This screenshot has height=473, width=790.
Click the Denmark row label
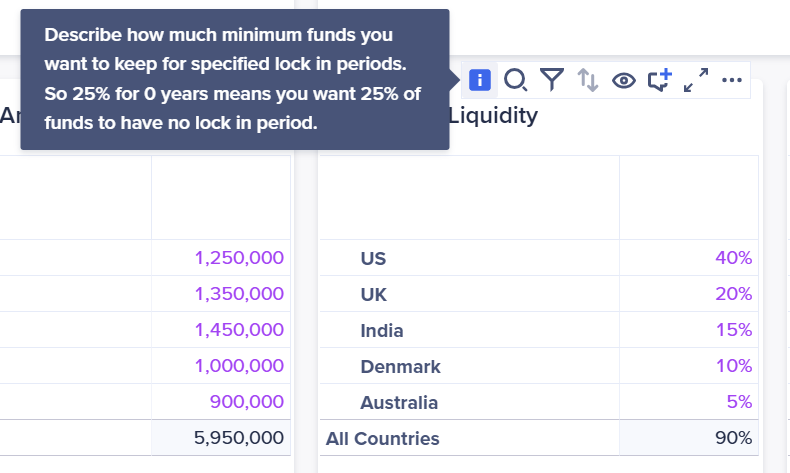coord(401,367)
